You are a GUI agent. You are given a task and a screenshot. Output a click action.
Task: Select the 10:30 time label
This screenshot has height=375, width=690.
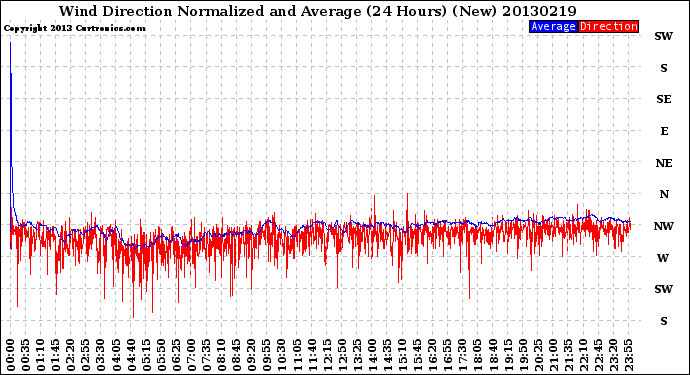[x=282, y=355]
